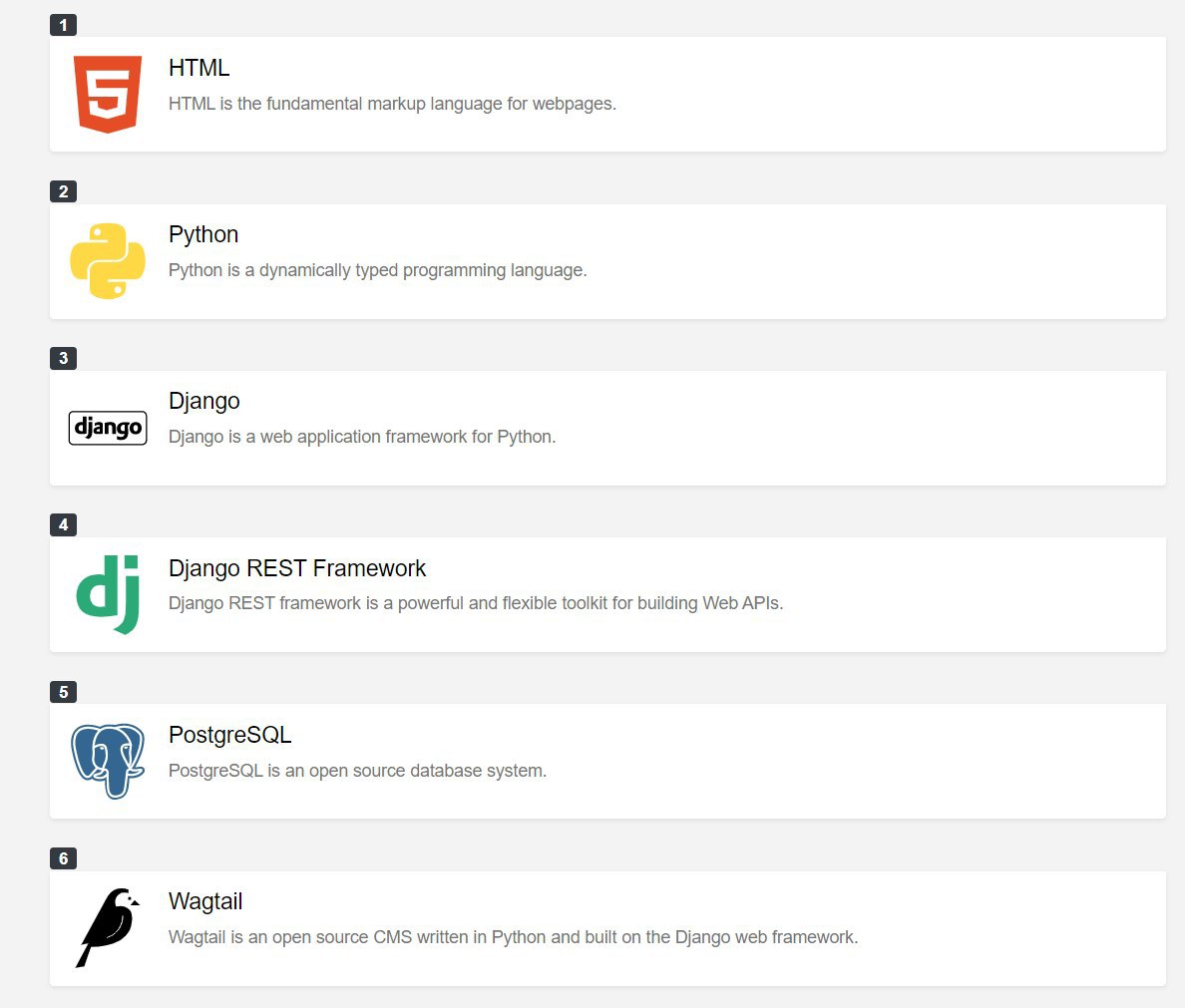The height and width of the screenshot is (1008, 1185).
Task: Click the number 1 badge
Action: pos(64,25)
